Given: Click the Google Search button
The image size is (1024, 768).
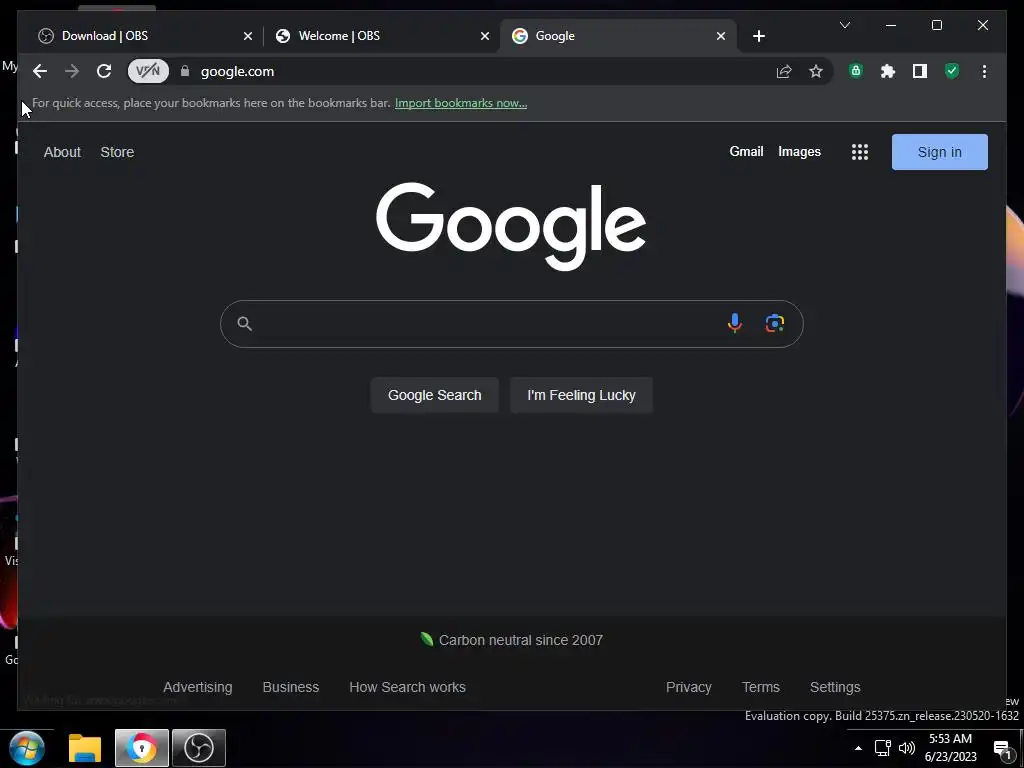Looking at the screenshot, I should coord(434,395).
